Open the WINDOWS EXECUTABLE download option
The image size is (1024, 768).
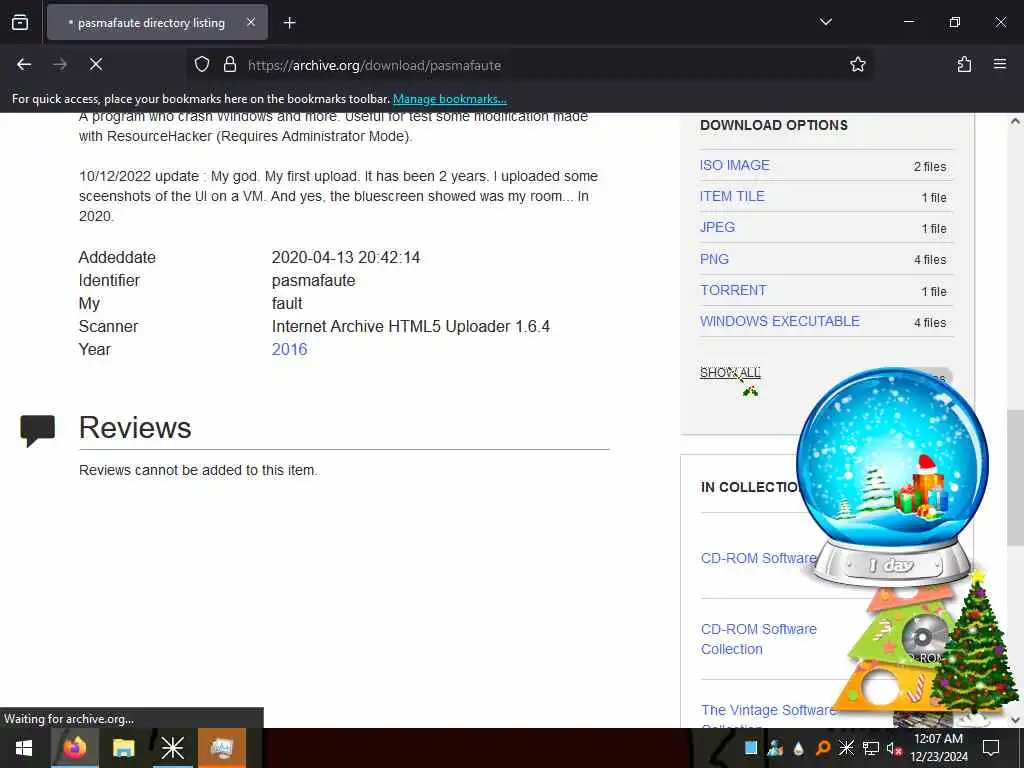[x=780, y=321]
